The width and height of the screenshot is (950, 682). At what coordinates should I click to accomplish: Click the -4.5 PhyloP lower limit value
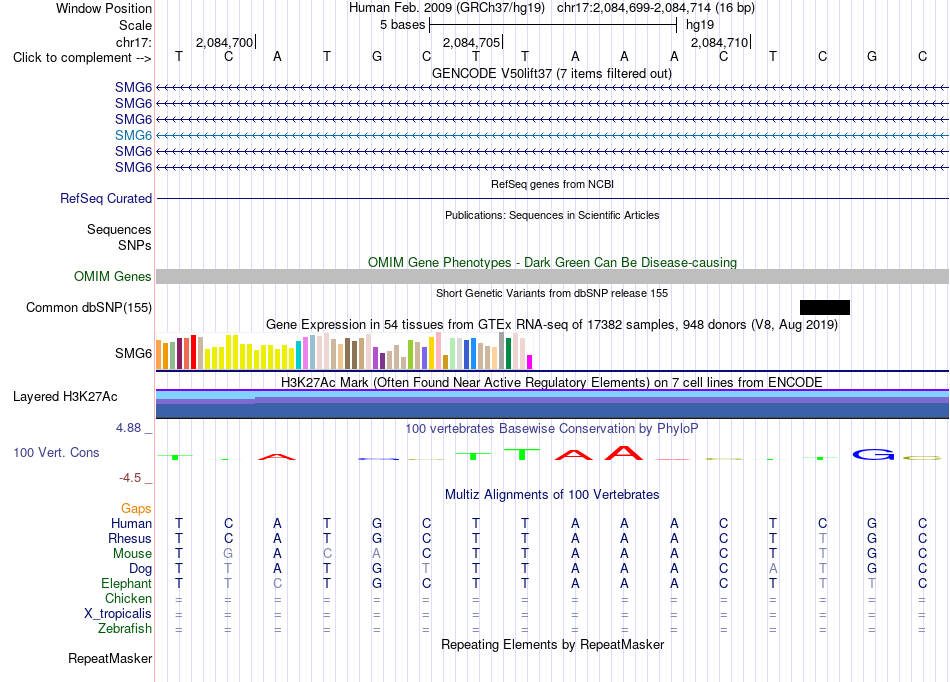pyautogui.click(x=130, y=478)
